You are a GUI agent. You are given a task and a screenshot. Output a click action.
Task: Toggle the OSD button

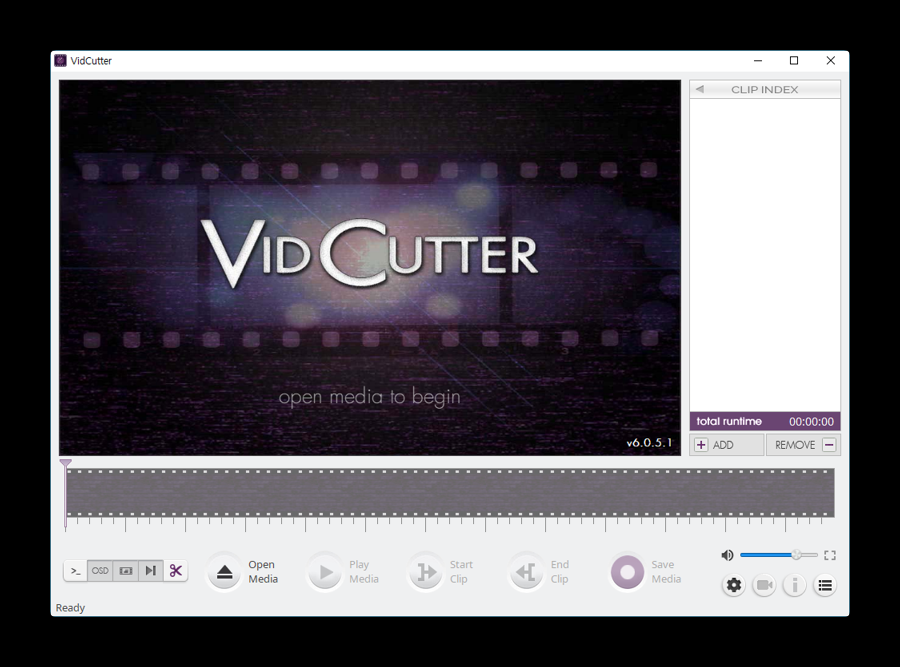(100, 571)
